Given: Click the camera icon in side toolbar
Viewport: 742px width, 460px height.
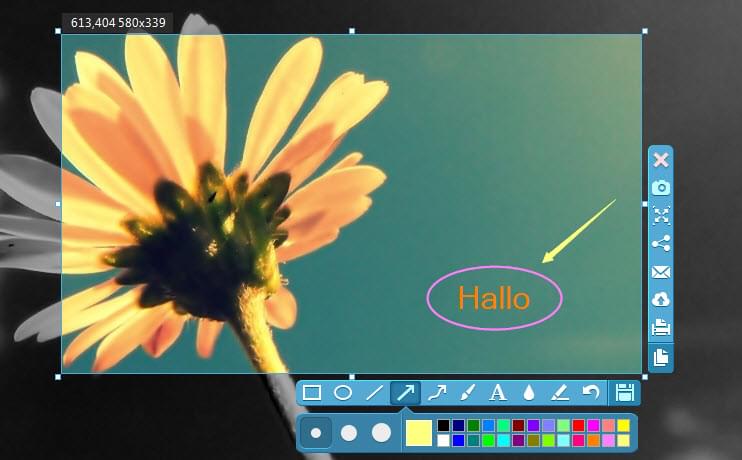Looking at the screenshot, I should (x=660, y=187).
